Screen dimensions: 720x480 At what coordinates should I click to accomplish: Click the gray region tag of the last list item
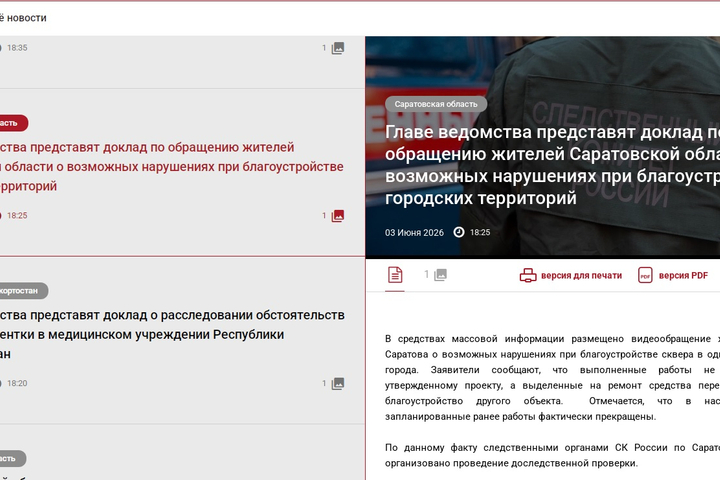coord(11,458)
